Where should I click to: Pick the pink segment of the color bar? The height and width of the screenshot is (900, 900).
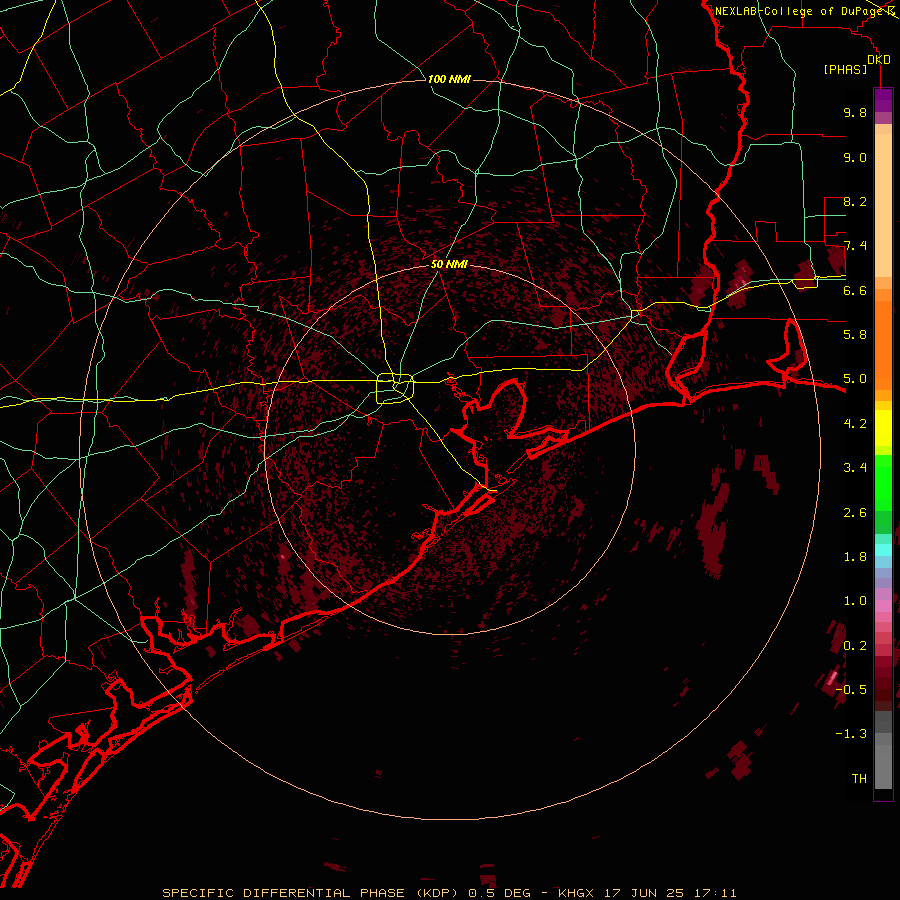pos(883,606)
